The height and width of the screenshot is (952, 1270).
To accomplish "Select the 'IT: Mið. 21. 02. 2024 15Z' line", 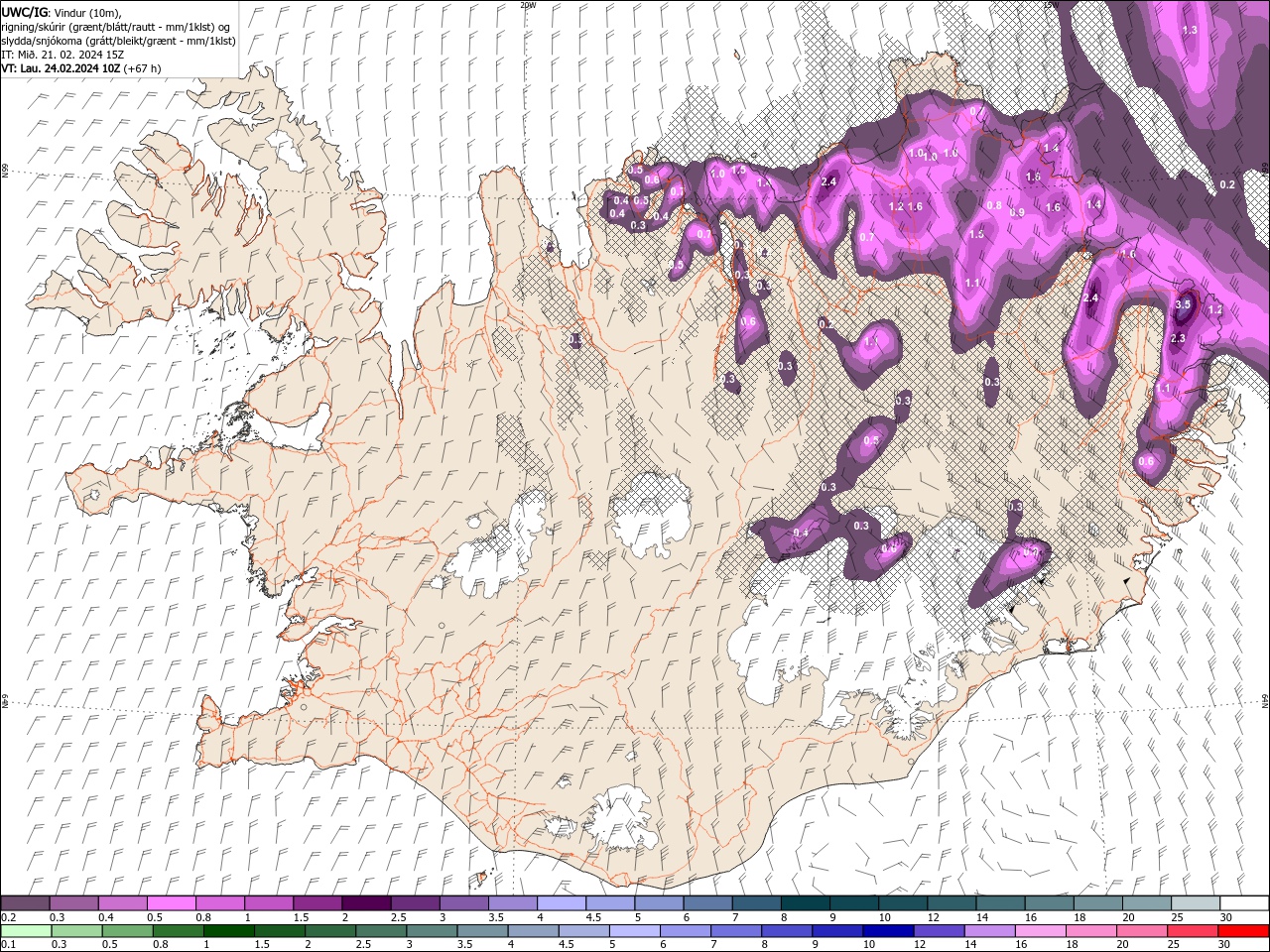I will (x=63, y=54).
